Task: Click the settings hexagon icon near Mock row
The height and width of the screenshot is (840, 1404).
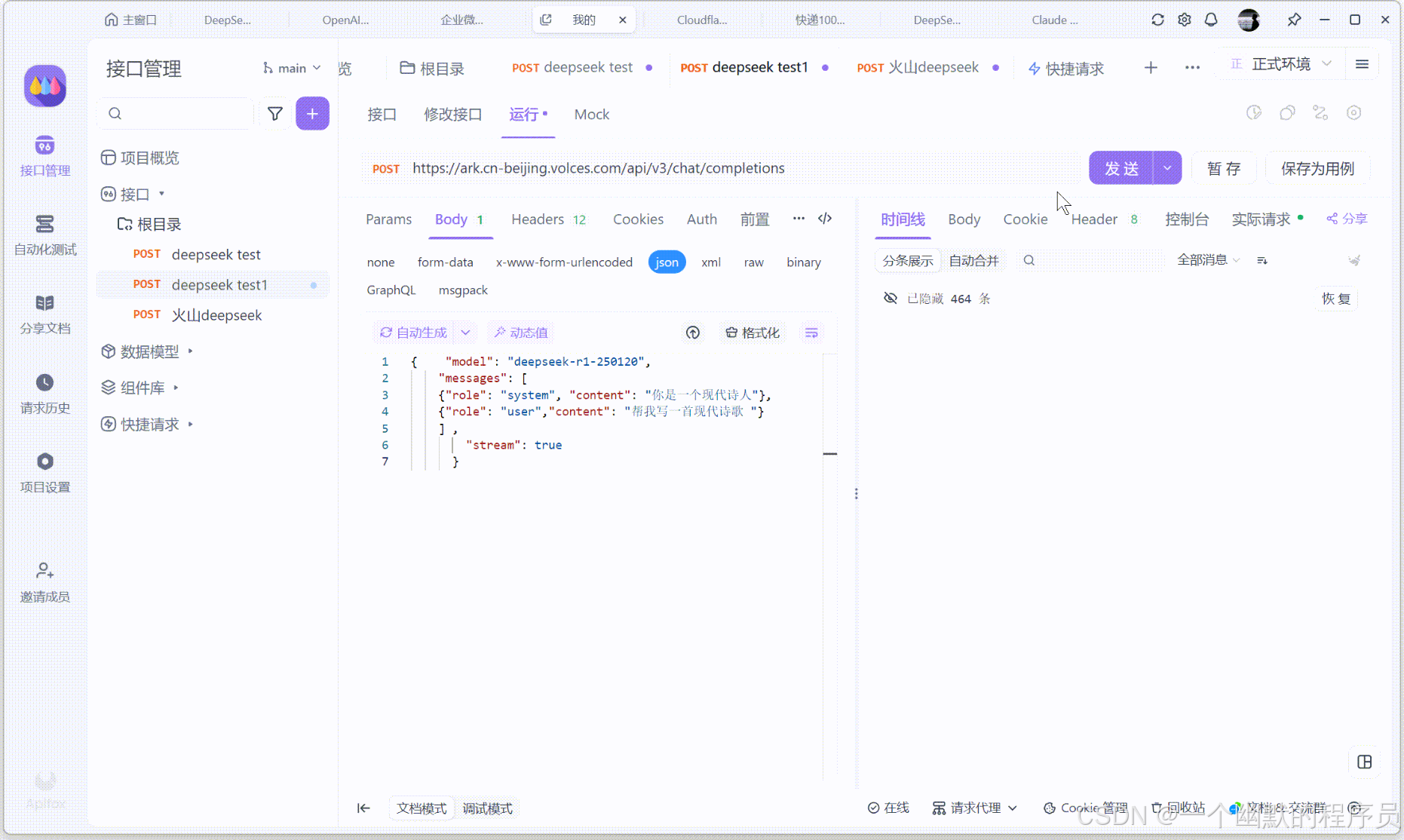Action: (1354, 113)
